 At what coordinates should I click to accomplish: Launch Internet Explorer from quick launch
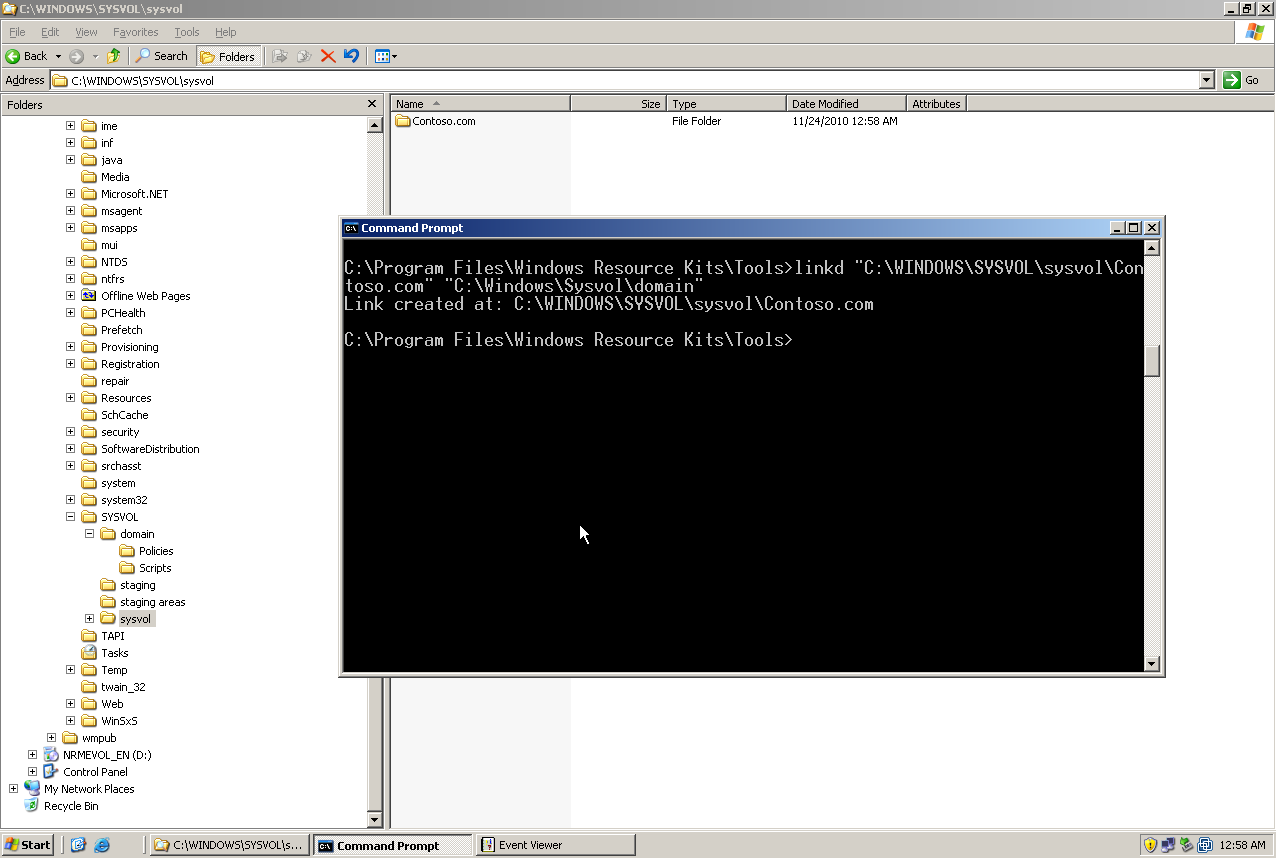[x=102, y=845]
